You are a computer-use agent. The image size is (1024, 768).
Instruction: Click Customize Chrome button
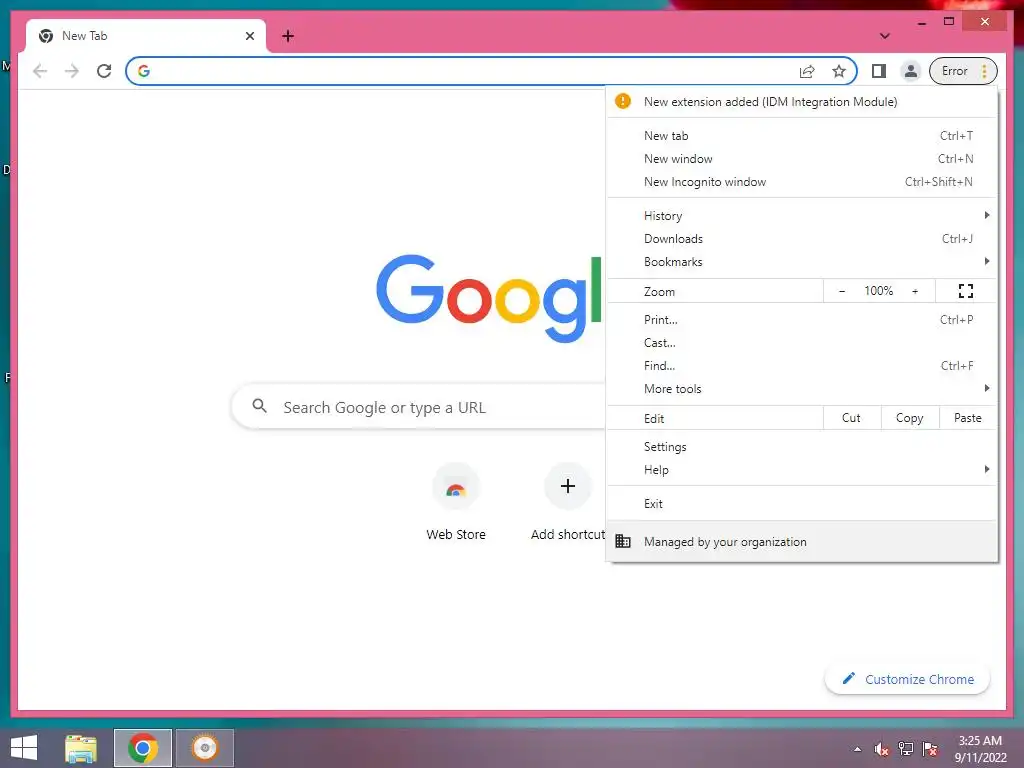point(908,679)
